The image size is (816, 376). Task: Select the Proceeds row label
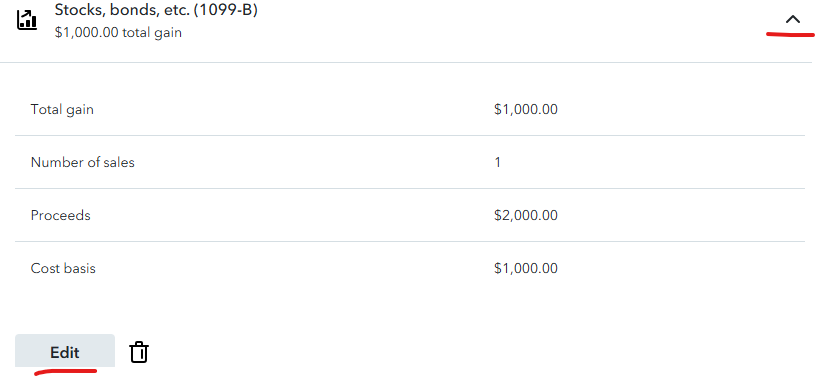(60, 215)
